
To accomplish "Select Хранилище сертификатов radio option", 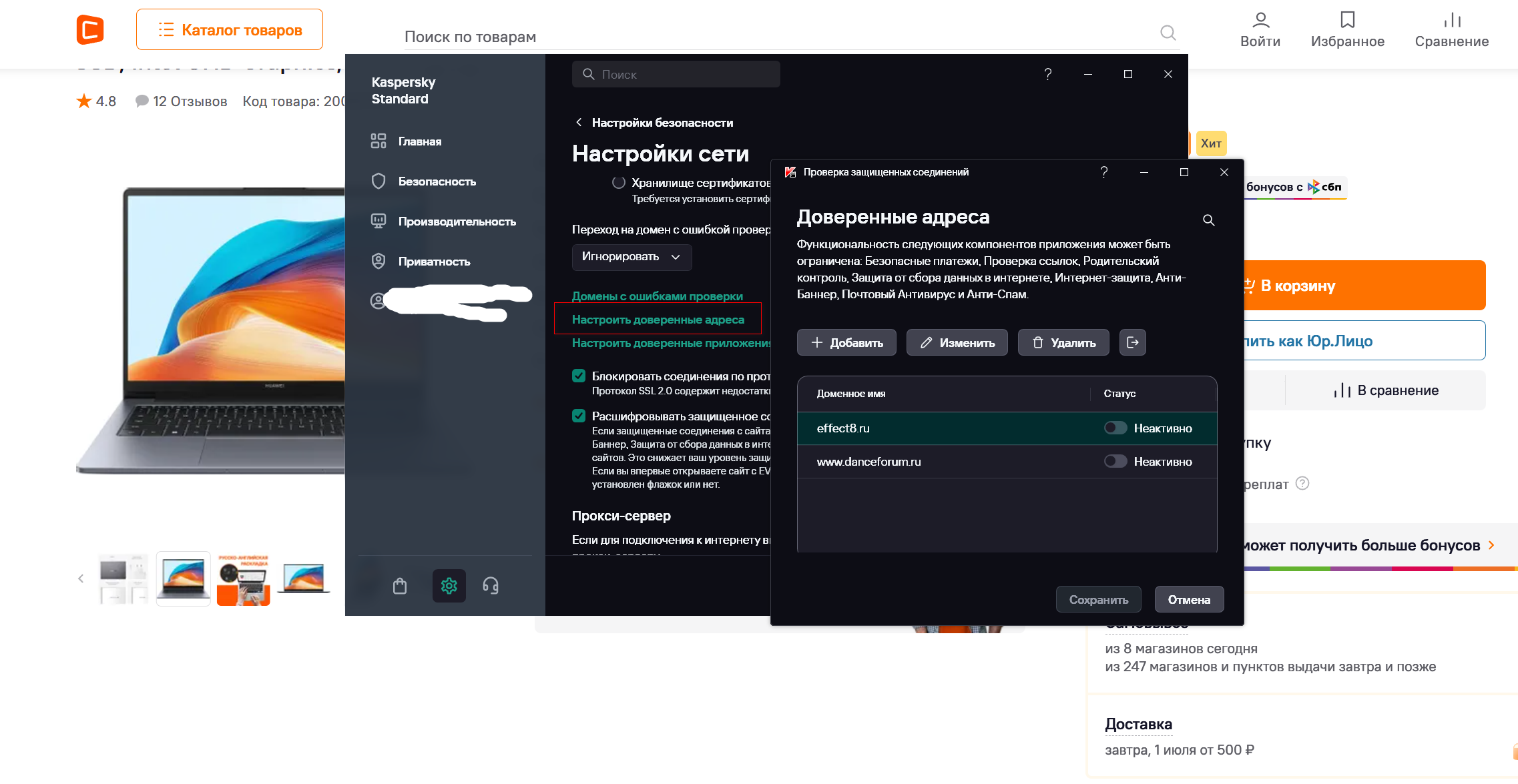I will click(619, 183).
